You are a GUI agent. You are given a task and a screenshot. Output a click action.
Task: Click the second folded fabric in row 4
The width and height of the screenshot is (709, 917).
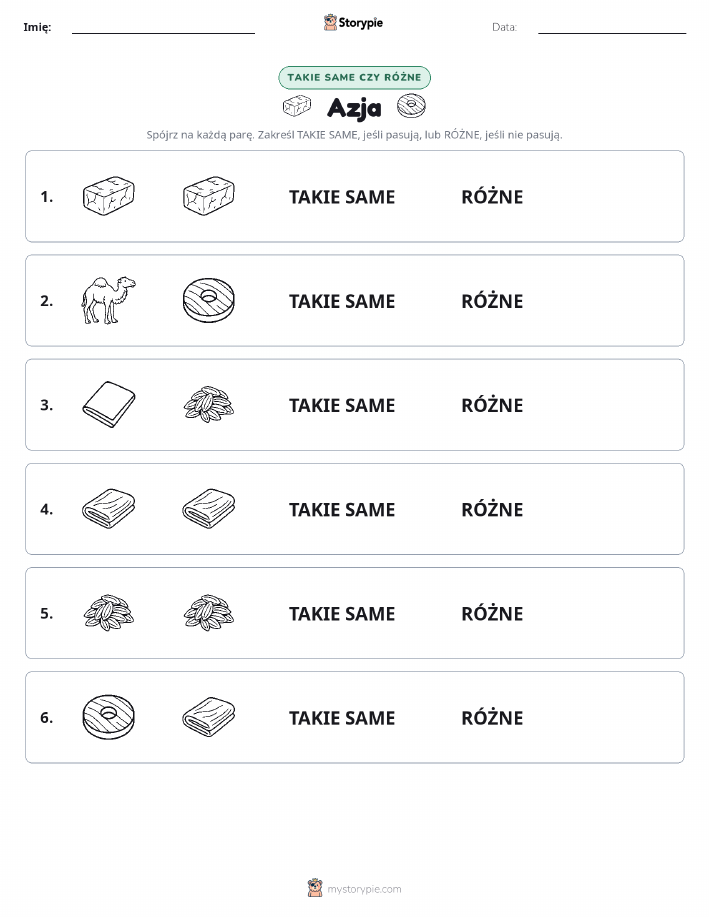(x=209, y=509)
